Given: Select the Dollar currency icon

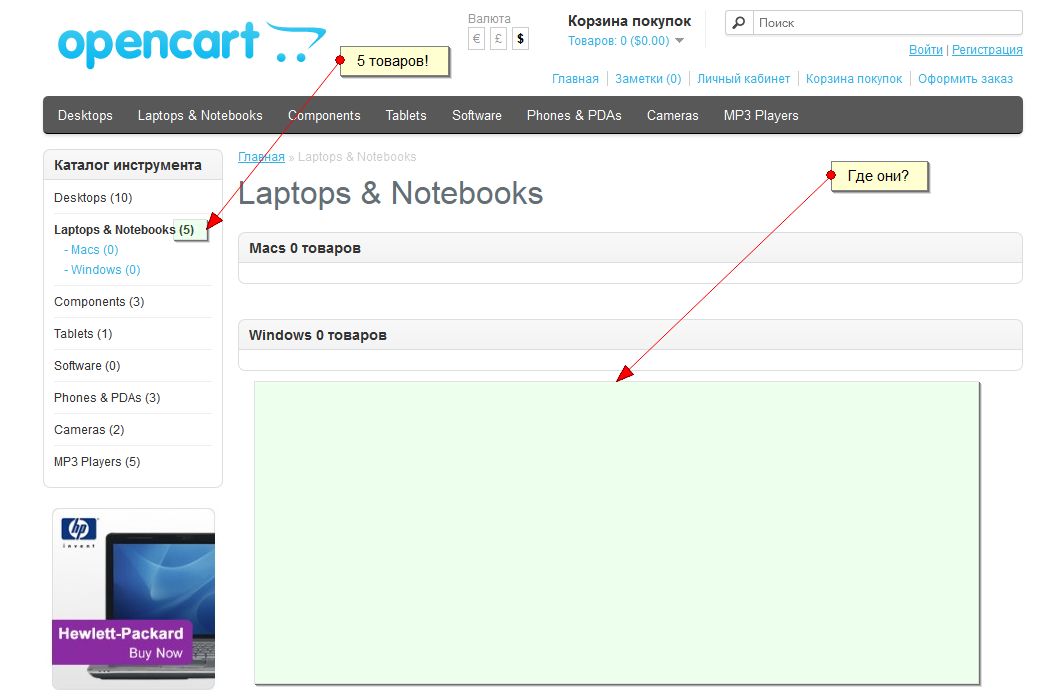Looking at the screenshot, I should coord(521,39).
